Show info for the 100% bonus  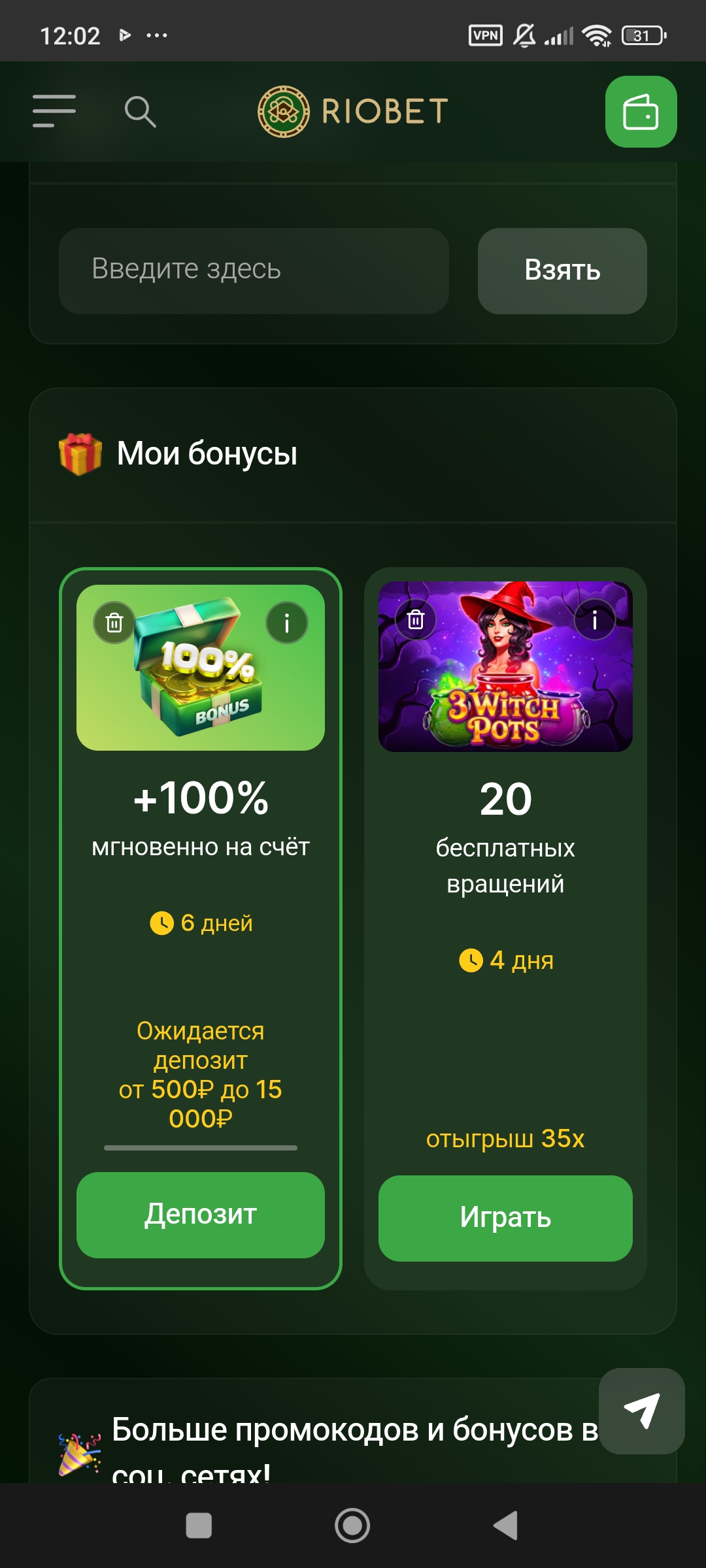click(x=286, y=623)
